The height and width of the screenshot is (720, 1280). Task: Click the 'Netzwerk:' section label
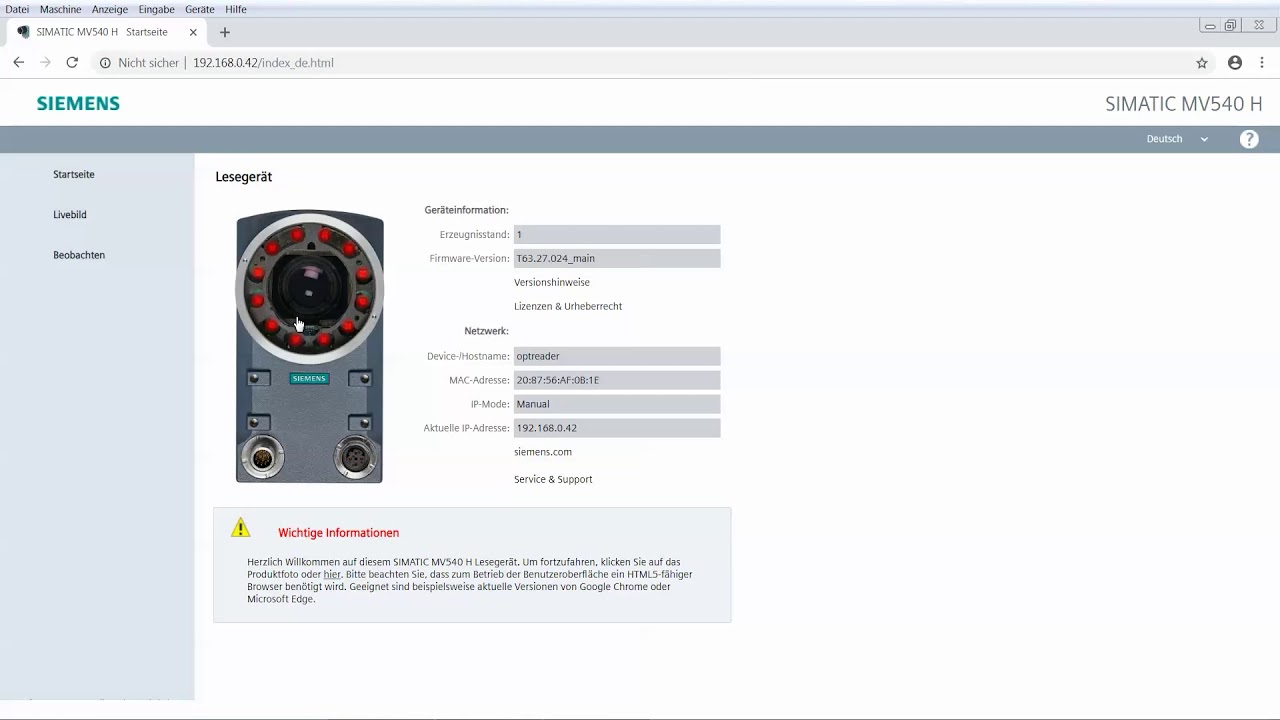pos(486,331)
